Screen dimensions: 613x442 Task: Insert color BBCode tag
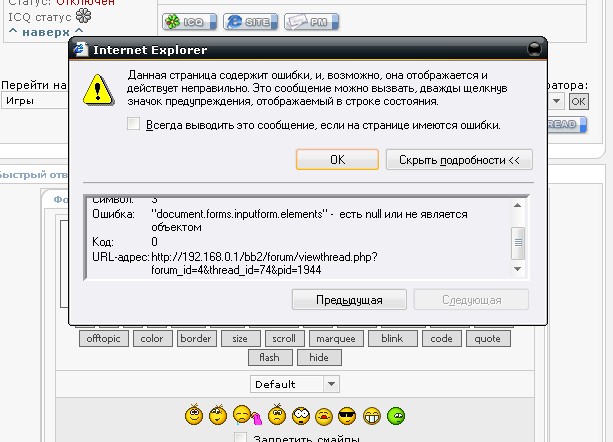(x=152, y=338)
